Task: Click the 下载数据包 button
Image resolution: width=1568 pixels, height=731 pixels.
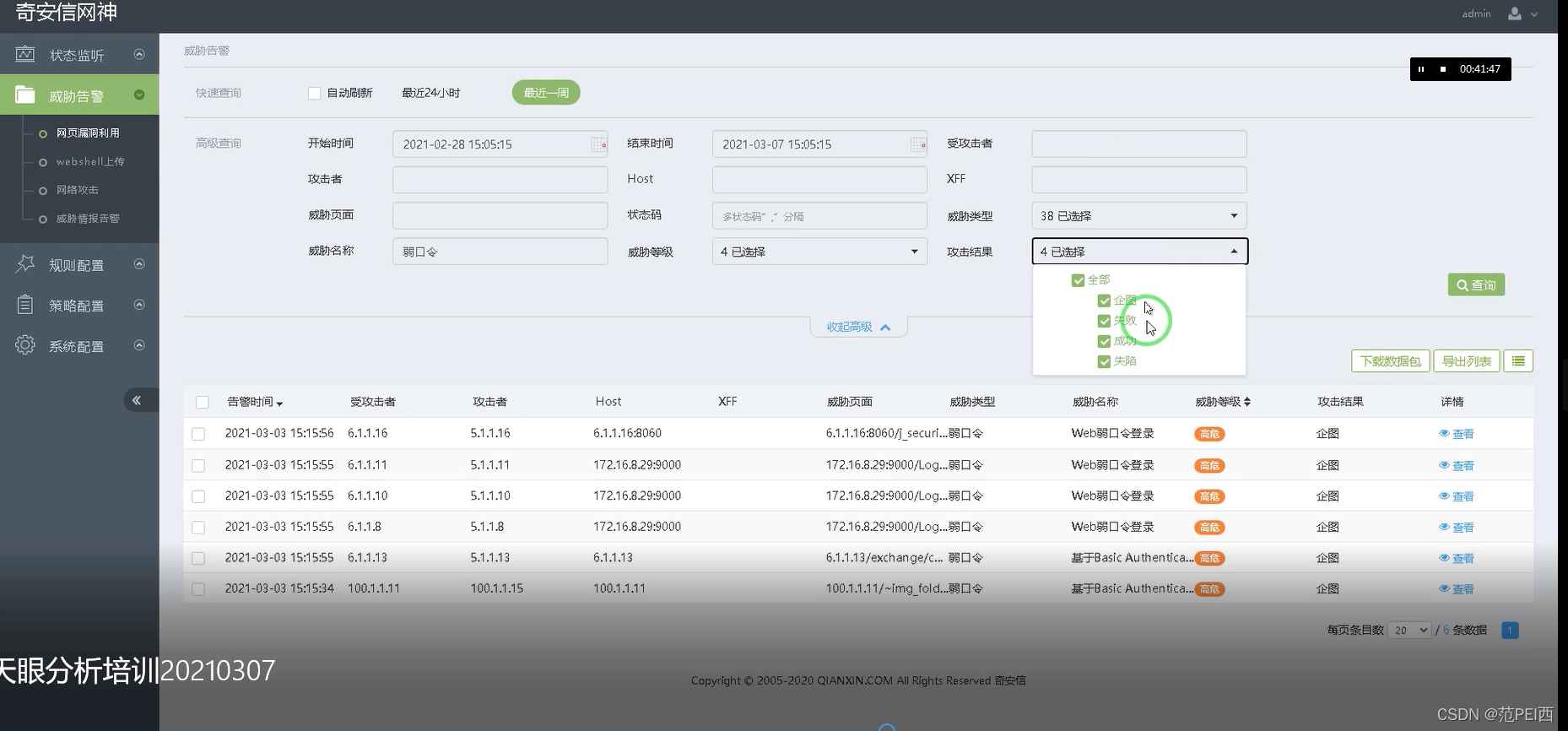Action: point(1391,361)
